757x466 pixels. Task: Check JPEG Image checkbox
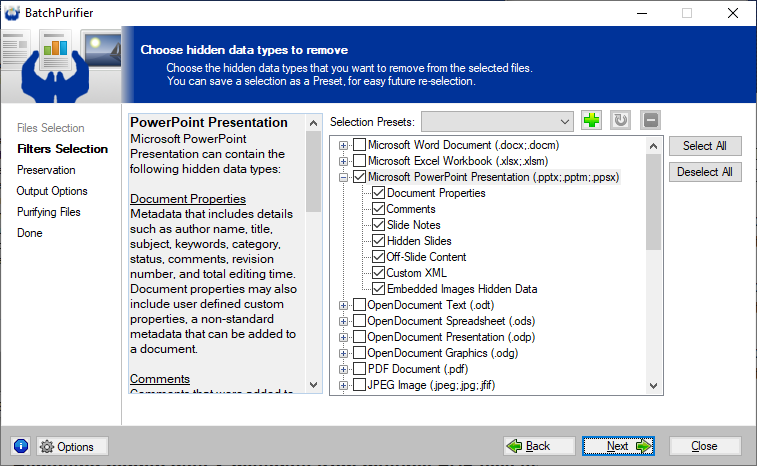coord(359,385)
